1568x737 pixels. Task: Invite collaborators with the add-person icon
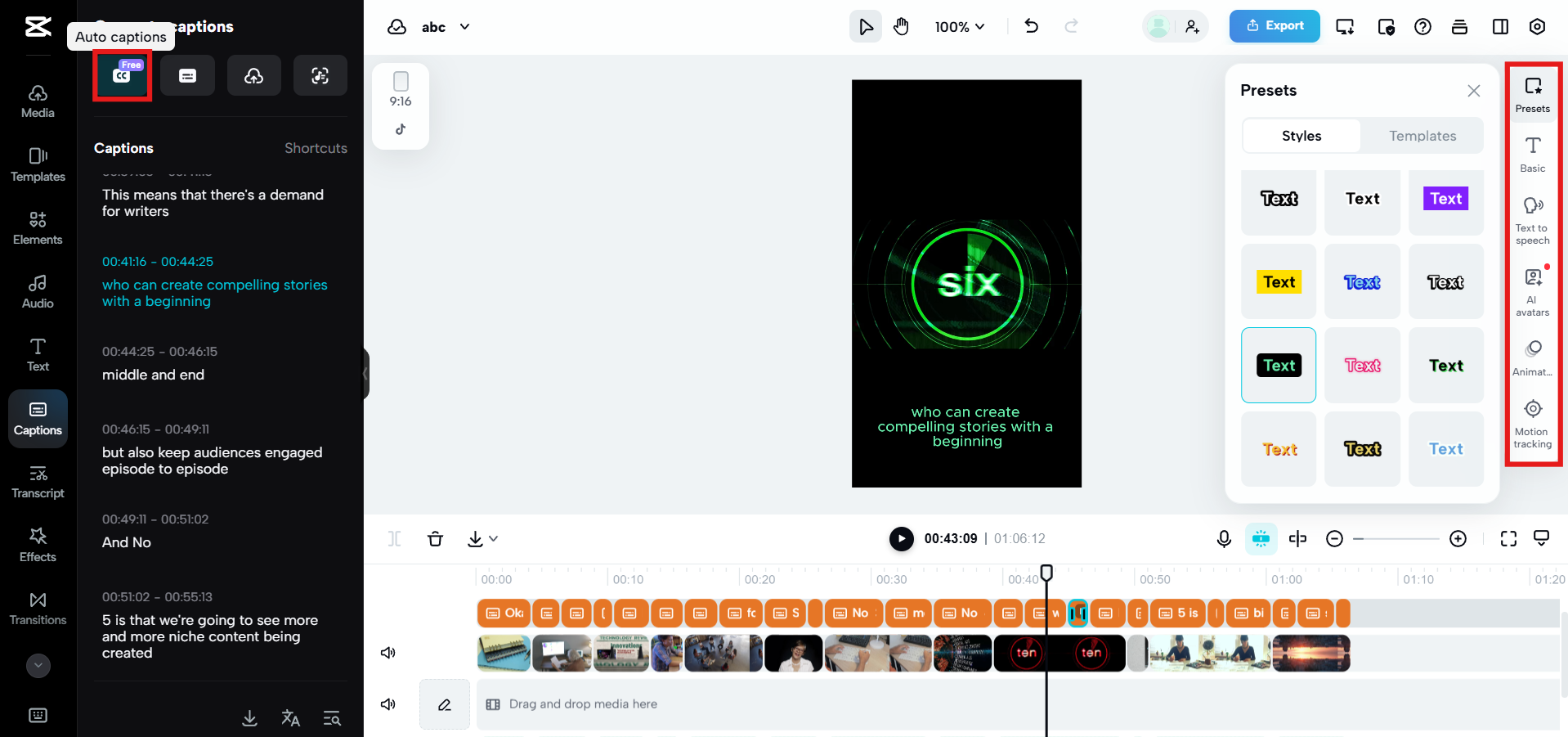[1193, 27]
